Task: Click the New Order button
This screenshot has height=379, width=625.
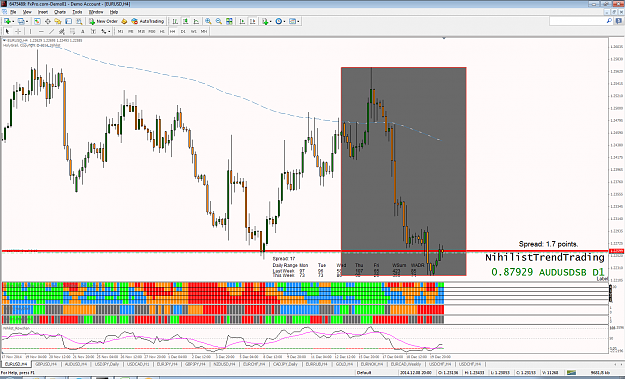Action: click(103, 21)
